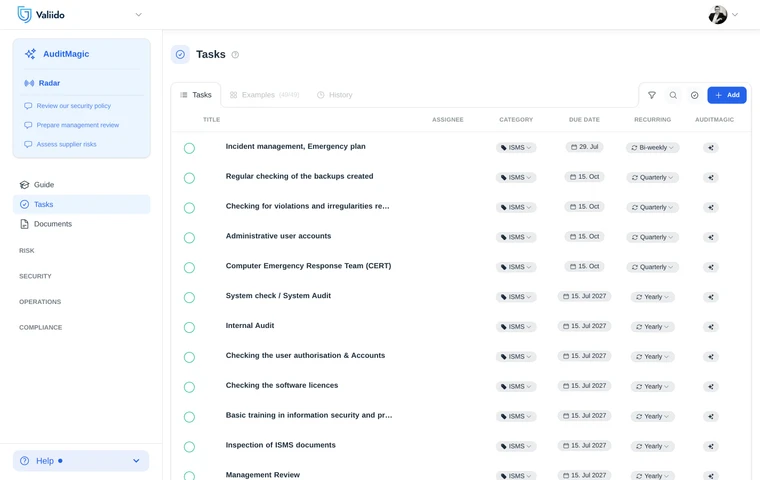Open 15. Jul 2027 due date for Internal Audit

pyautogui.click(x=584, y=326)
